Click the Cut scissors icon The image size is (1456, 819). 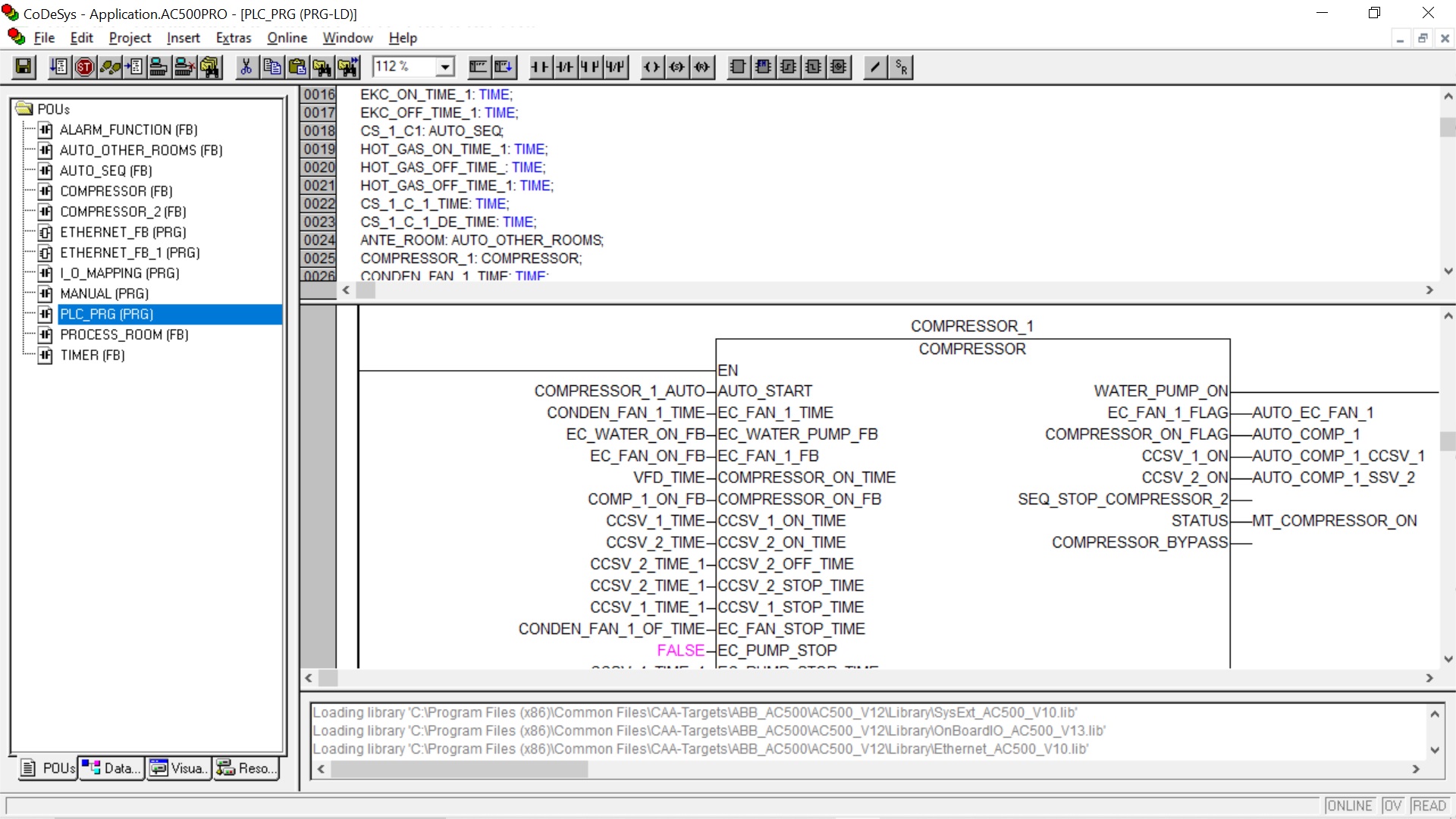pos(246,67)
